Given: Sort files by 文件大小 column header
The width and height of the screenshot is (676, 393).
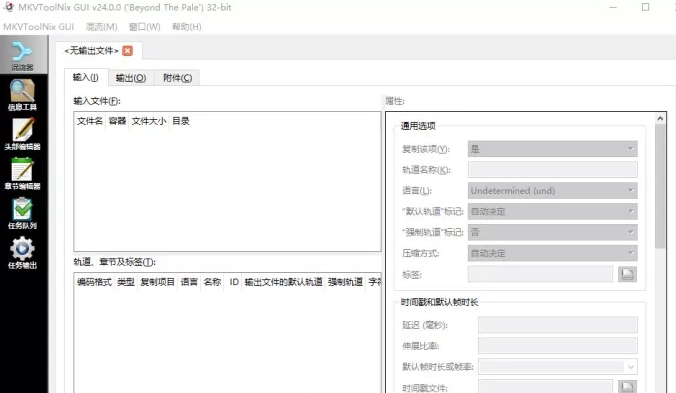Looking at the screenshot, I should (149, 121).
